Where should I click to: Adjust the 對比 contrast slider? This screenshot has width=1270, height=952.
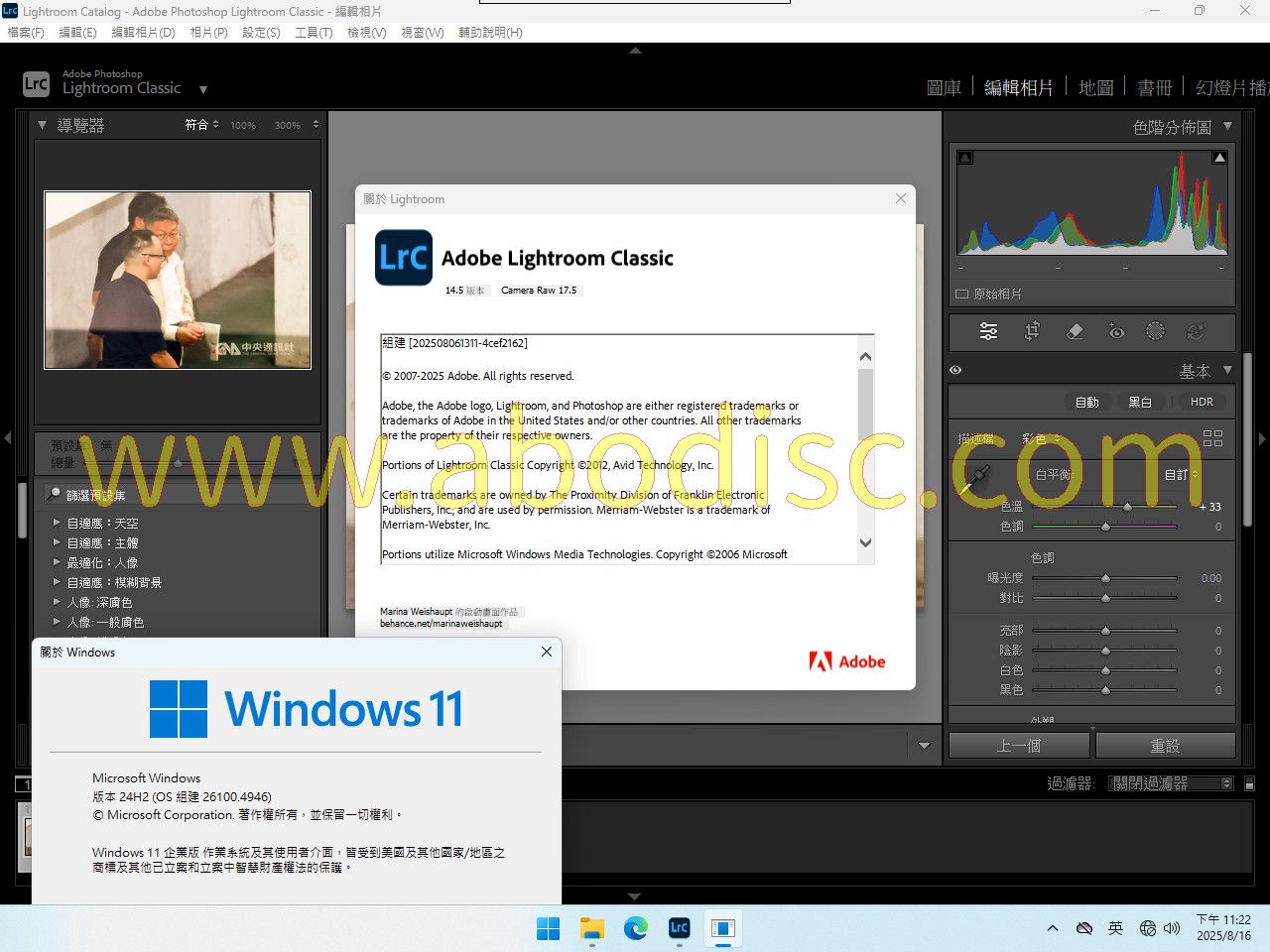click(x=1105, y=598)
